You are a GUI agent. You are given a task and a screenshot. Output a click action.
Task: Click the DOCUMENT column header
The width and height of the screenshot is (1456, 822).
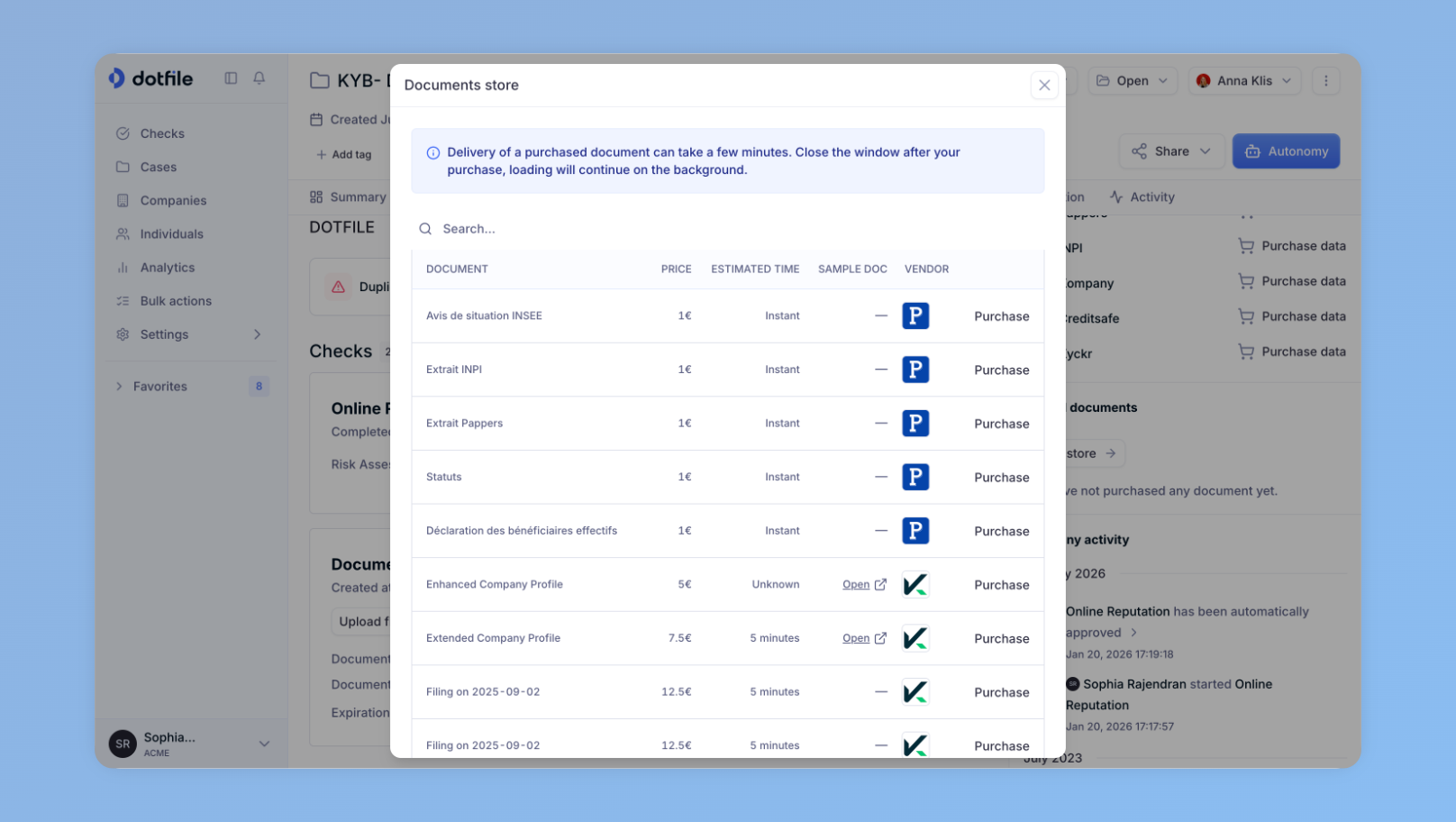point(457,269)
